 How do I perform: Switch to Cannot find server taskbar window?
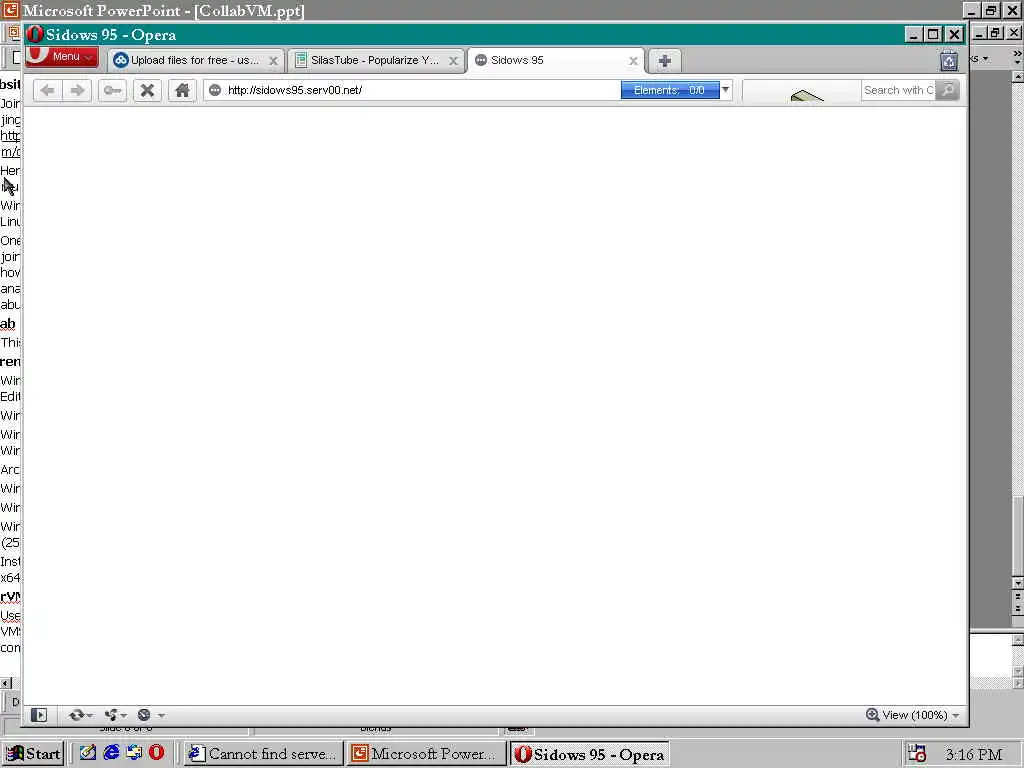click(x=263, y=754)
